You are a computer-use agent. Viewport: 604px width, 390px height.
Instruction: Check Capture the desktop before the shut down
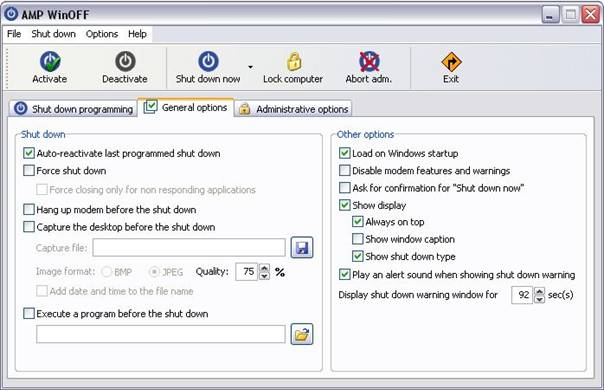29,227
